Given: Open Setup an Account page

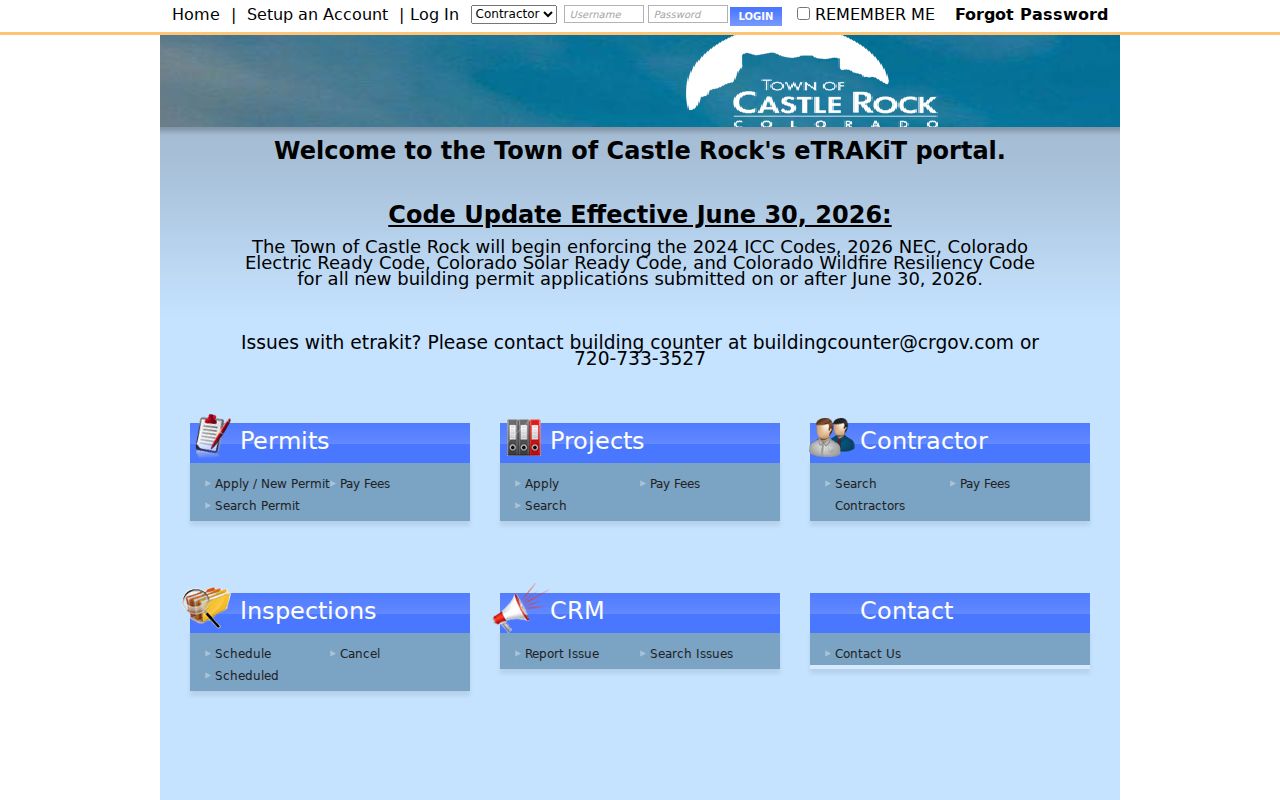Looking at the screenshot, I should coord(317,14).
